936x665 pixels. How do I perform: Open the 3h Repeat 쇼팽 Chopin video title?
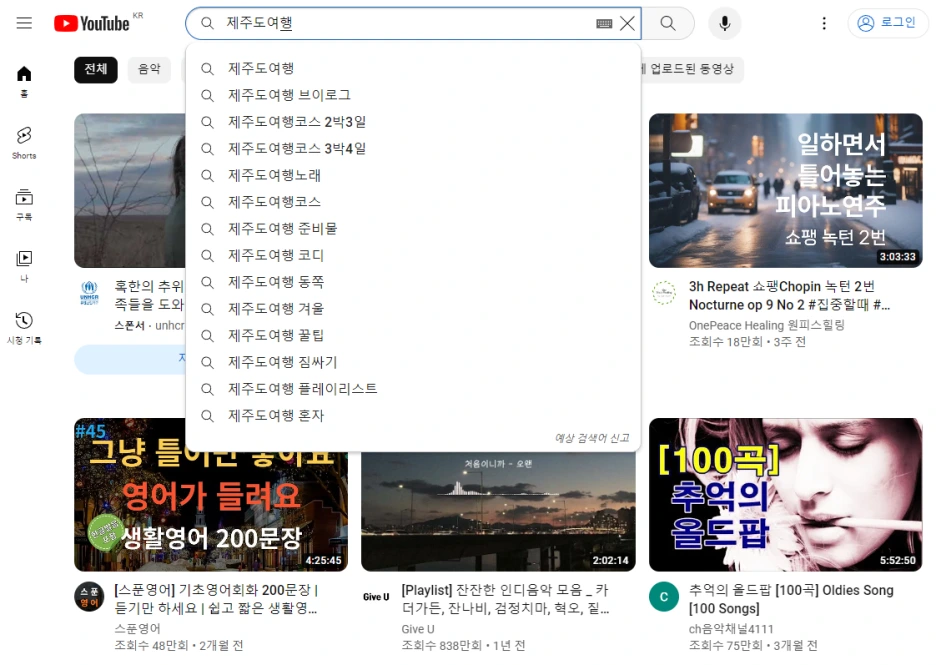click(x=789, y=295)
